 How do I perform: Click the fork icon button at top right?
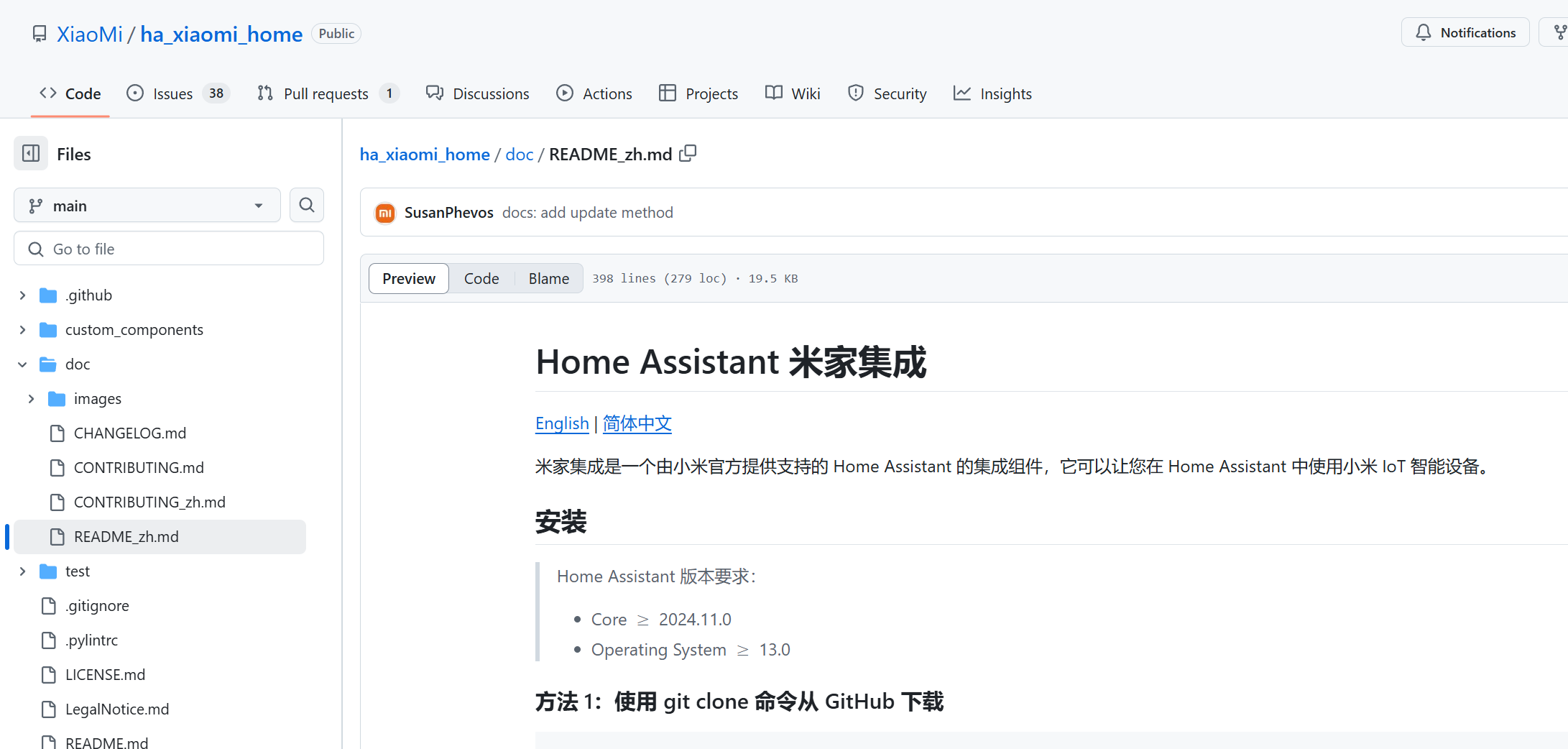click(1559, 32)
